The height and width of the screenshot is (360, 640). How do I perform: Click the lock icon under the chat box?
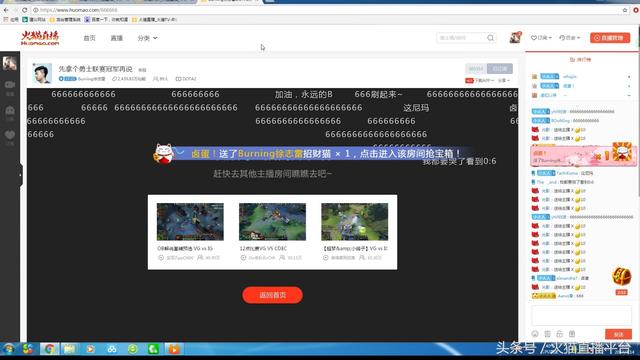(x=560, y=334)
